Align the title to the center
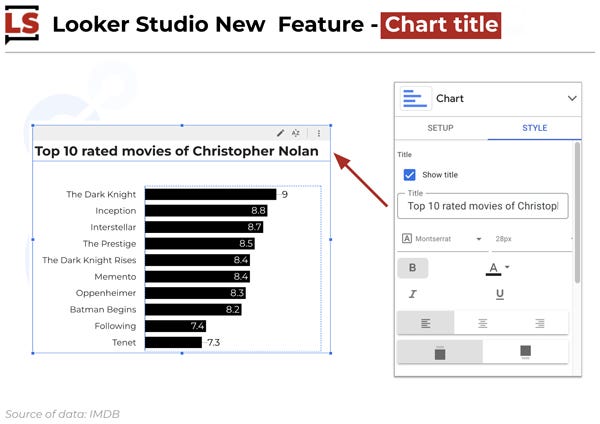Image resolution: width=600 pixels, height=424 pixels. click(x=483, y=323)
